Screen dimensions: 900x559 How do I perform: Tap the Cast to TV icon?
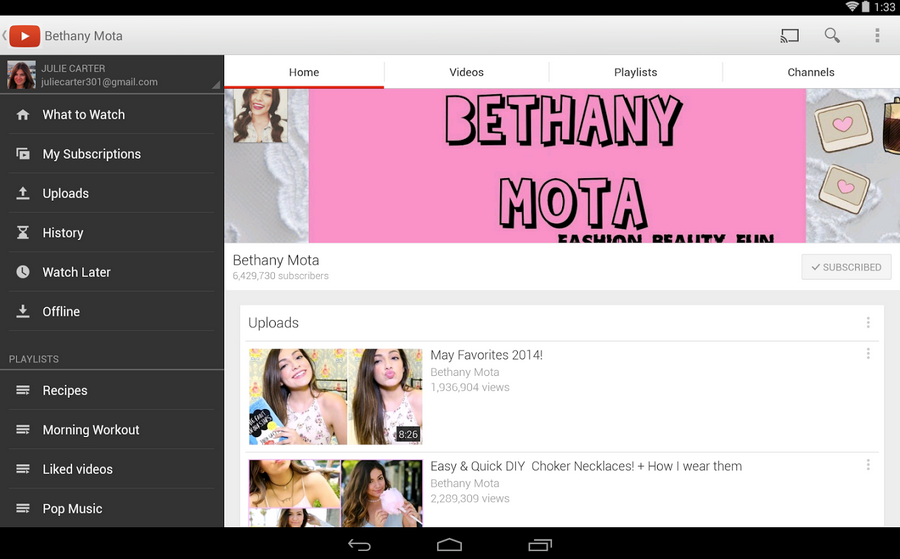point(790,36)
